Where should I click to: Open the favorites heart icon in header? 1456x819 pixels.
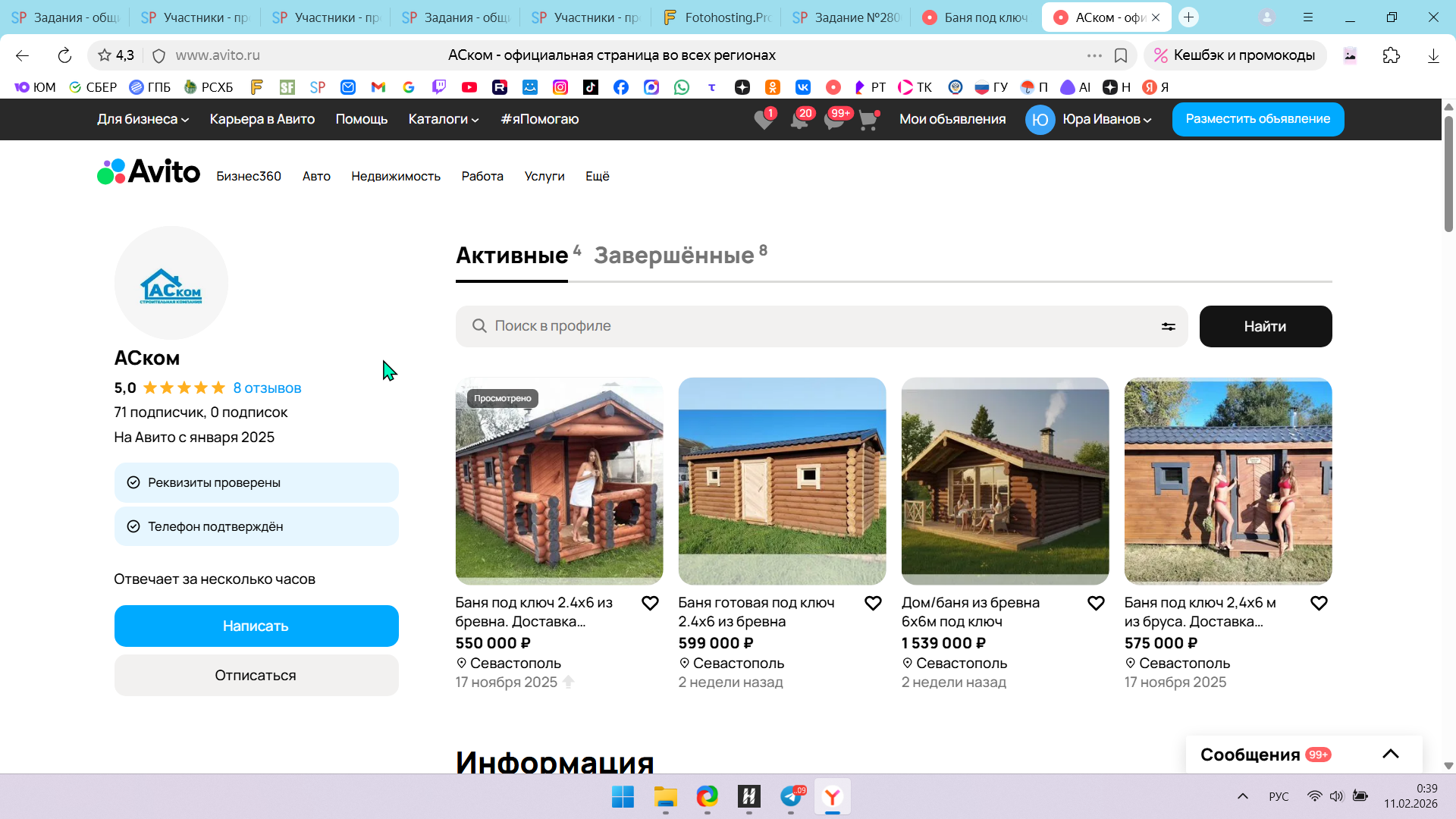click(x=764, y=120)
